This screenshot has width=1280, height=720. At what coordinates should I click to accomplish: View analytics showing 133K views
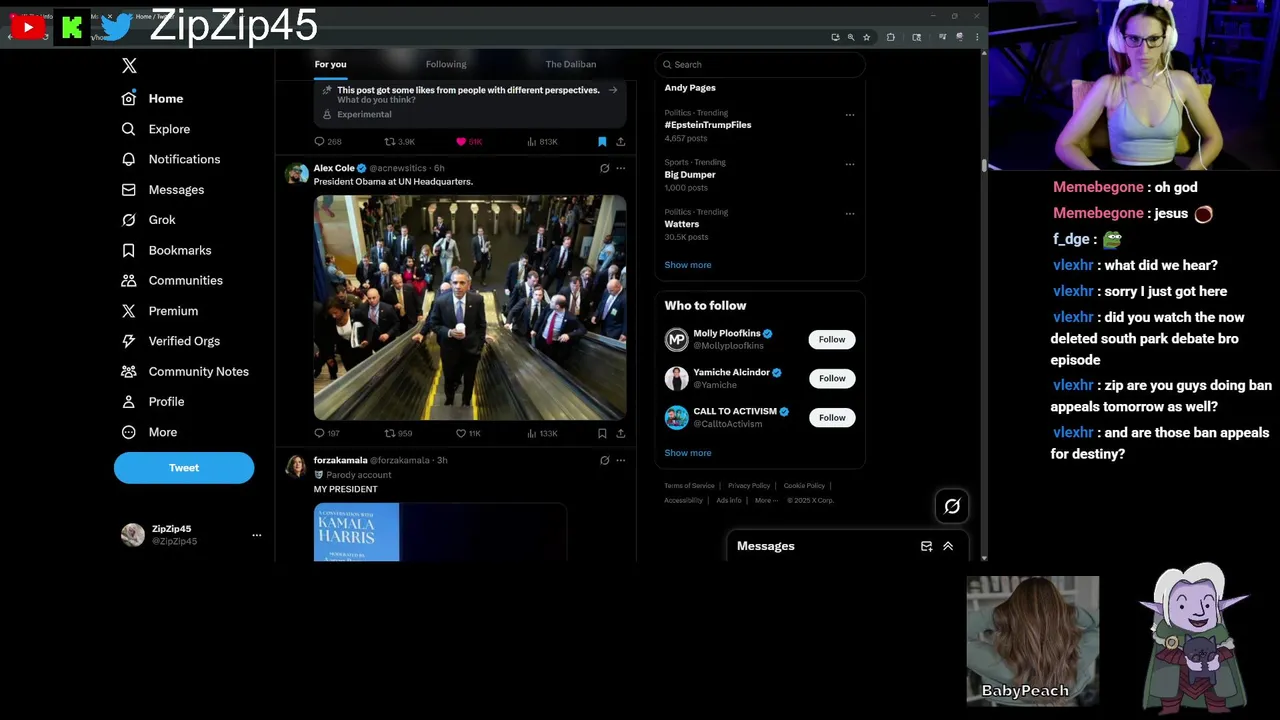point(543,434)
